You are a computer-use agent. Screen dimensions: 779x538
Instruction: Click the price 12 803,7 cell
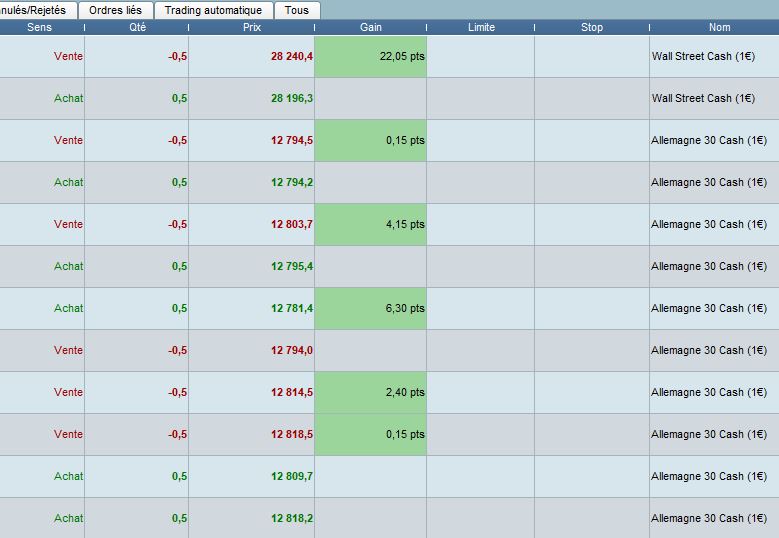(252, 224)
